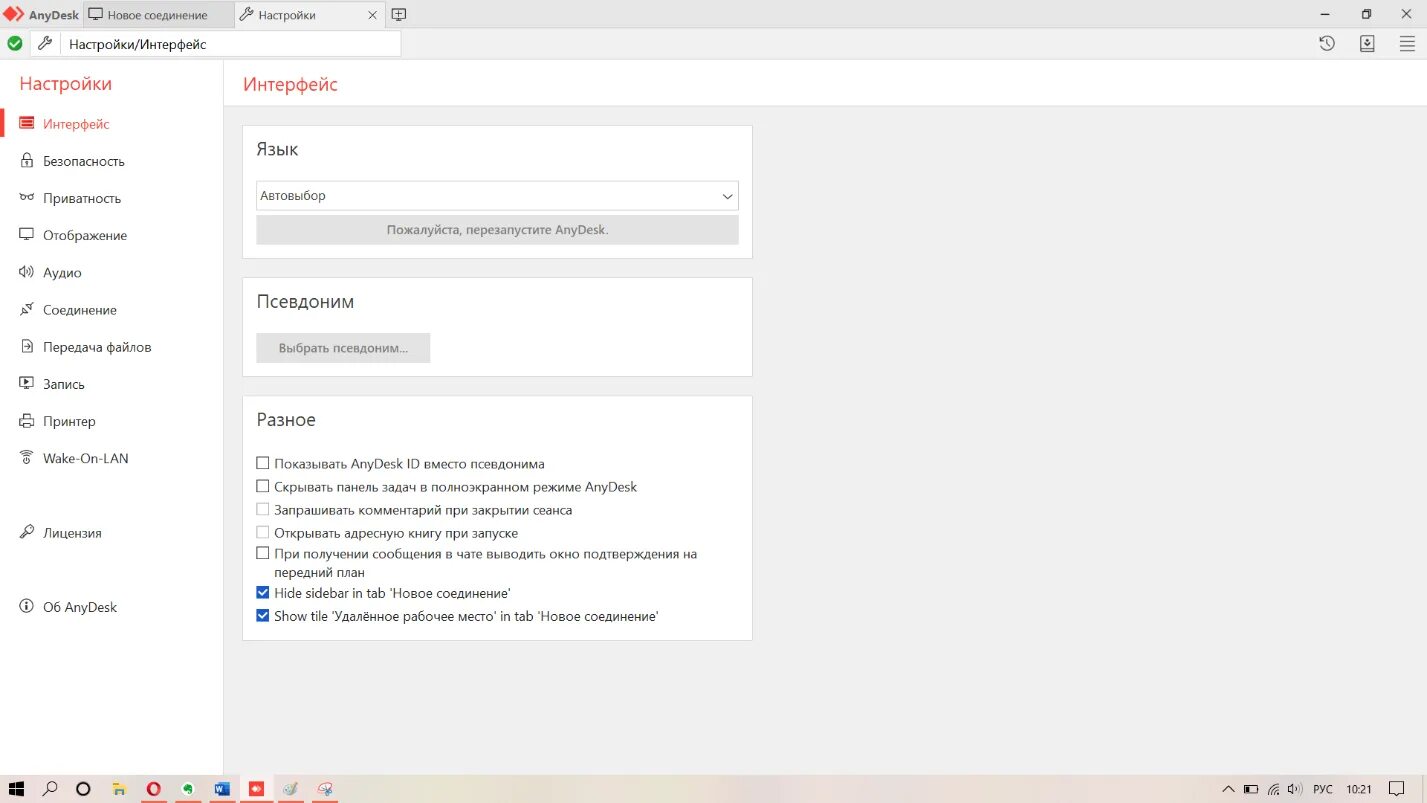Click the wrench icon beside the address field
The image size is (1427, 803).
click(x=45, y=44)
